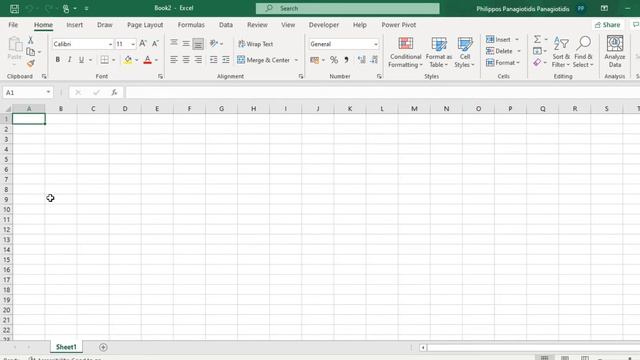This screenshot has width=640, height=360.
Task: Open Sort & Filter menu
Action: pos(561,52)
